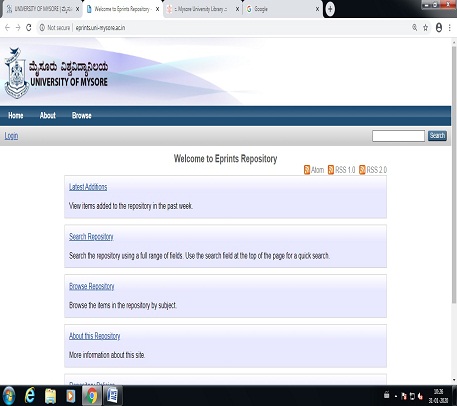Click the scrollbar down arrow
The width and height of the screenshot is (457, 406).
(454, 380)
